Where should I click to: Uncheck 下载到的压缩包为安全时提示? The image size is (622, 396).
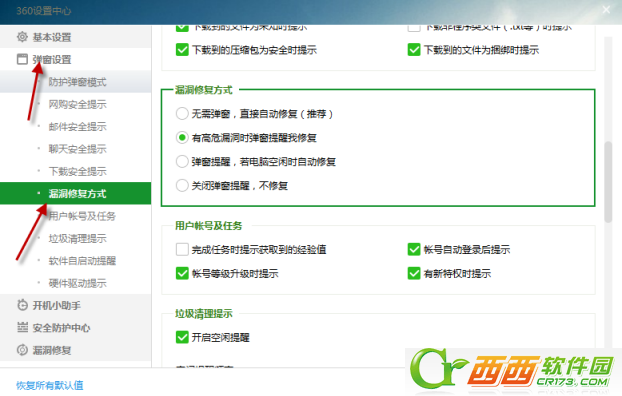[x=182, y=50]
